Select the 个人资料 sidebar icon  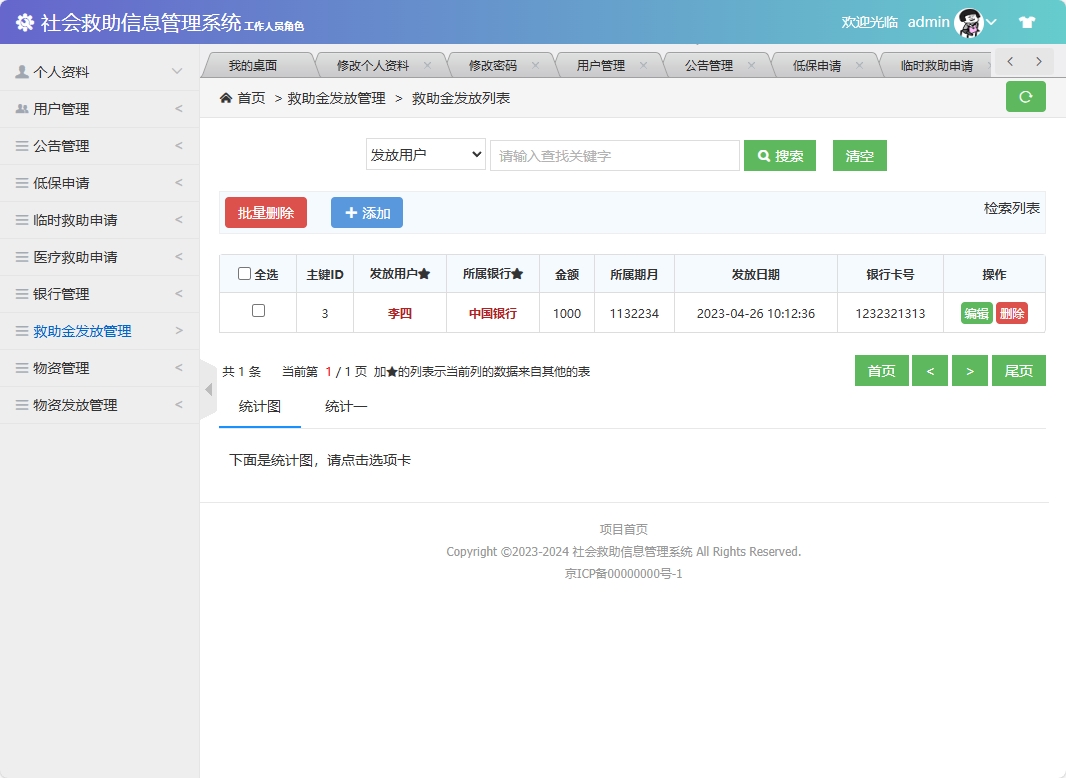tap(23, 71)
